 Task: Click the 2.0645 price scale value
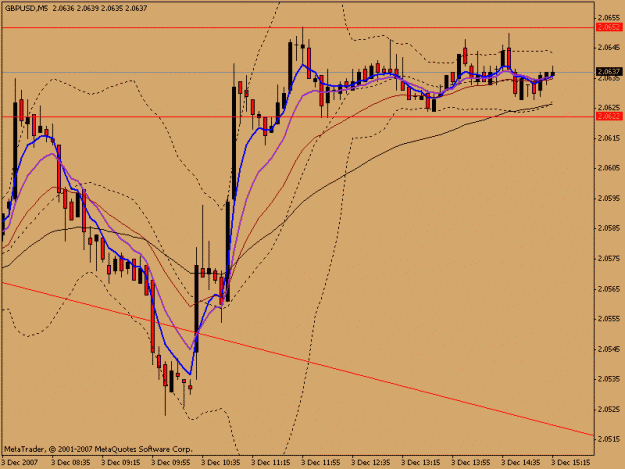[609, 47]
